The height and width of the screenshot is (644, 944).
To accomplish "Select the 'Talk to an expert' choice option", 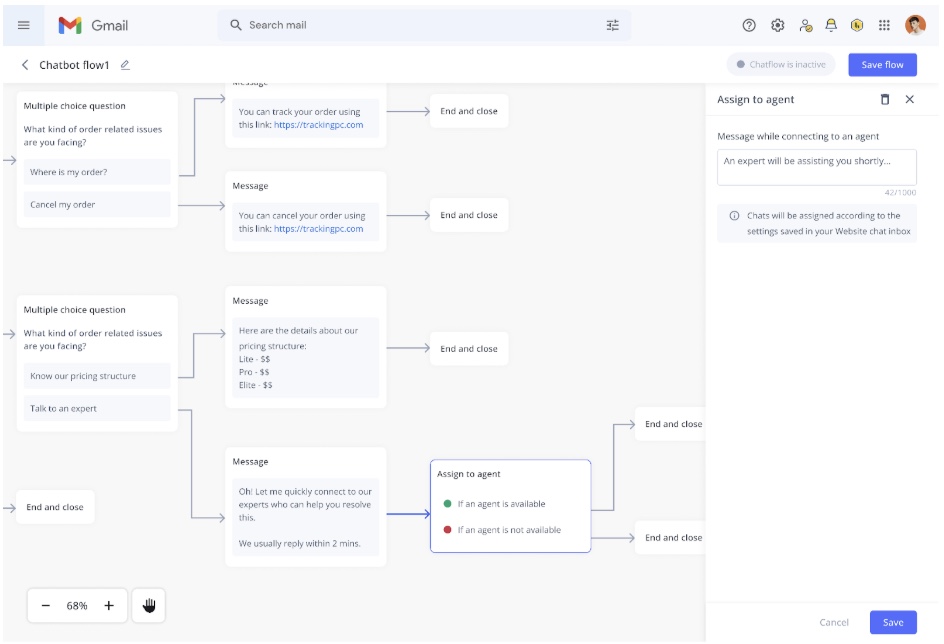I will [x=97, y=408].
